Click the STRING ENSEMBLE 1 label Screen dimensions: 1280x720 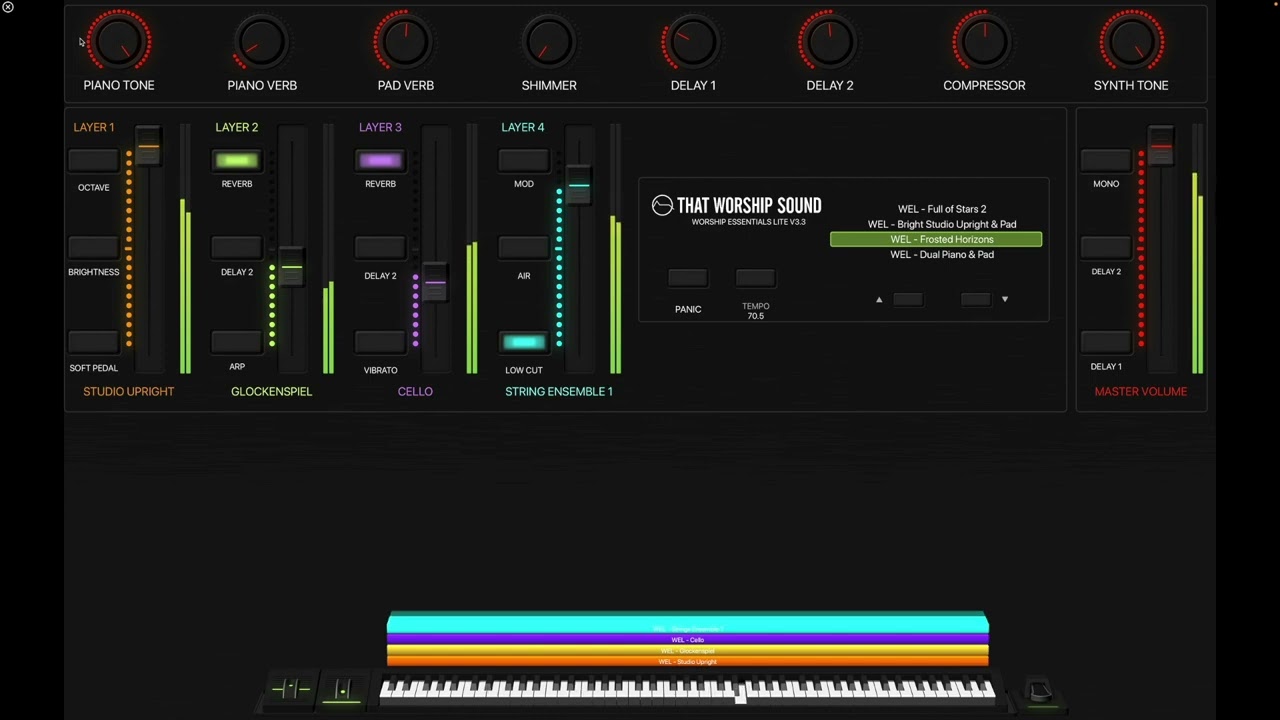(x=559, y=391)
